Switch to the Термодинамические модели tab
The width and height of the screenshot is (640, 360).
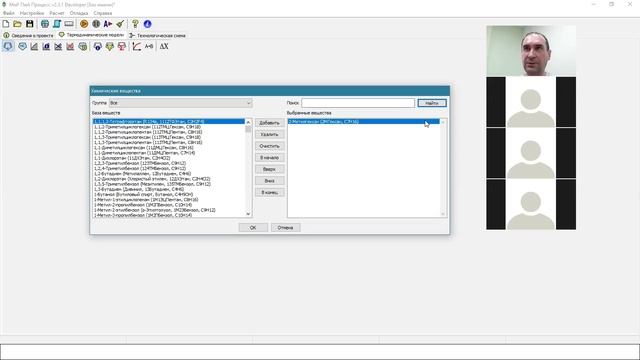coord(91,35)
